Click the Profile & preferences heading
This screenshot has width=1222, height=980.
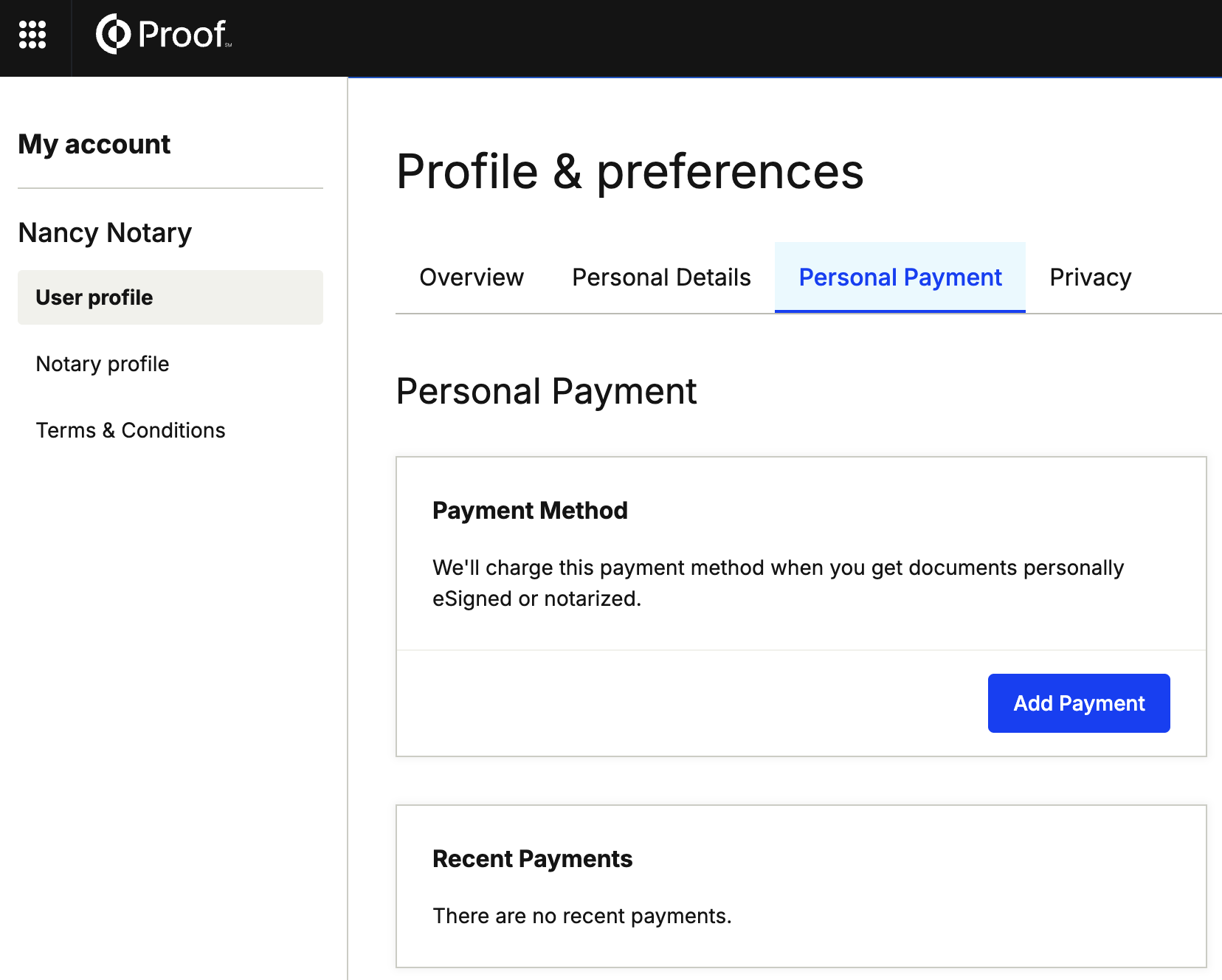tap(630, 171)
